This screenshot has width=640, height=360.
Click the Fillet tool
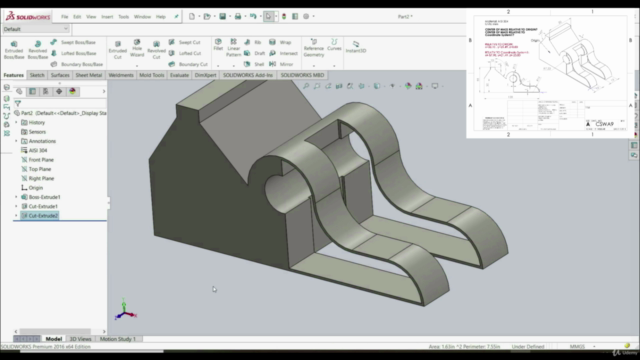coord(218,45)
